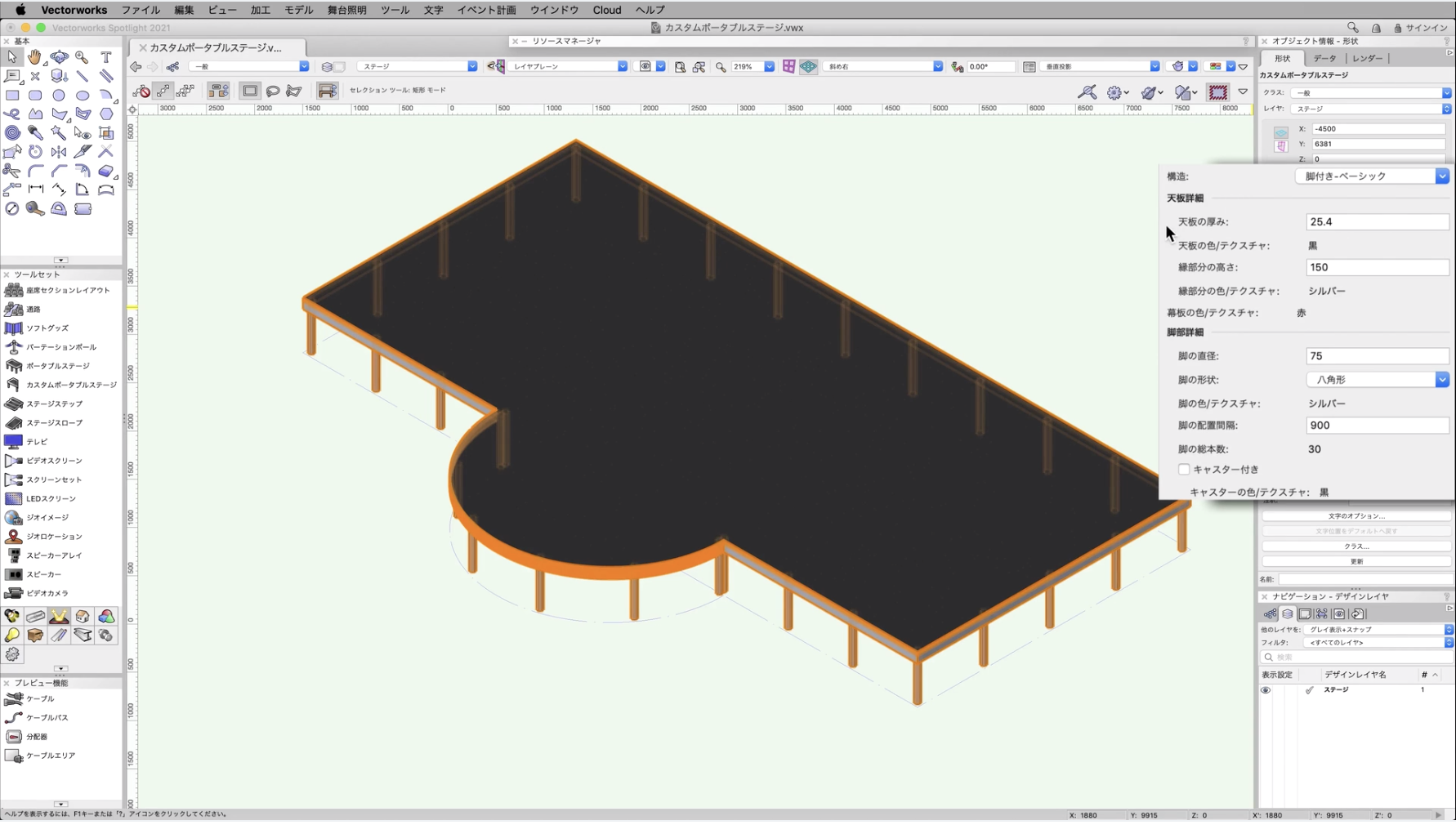
Task: Switch to the レンダー tab
Action: [x=1367, y=59]
